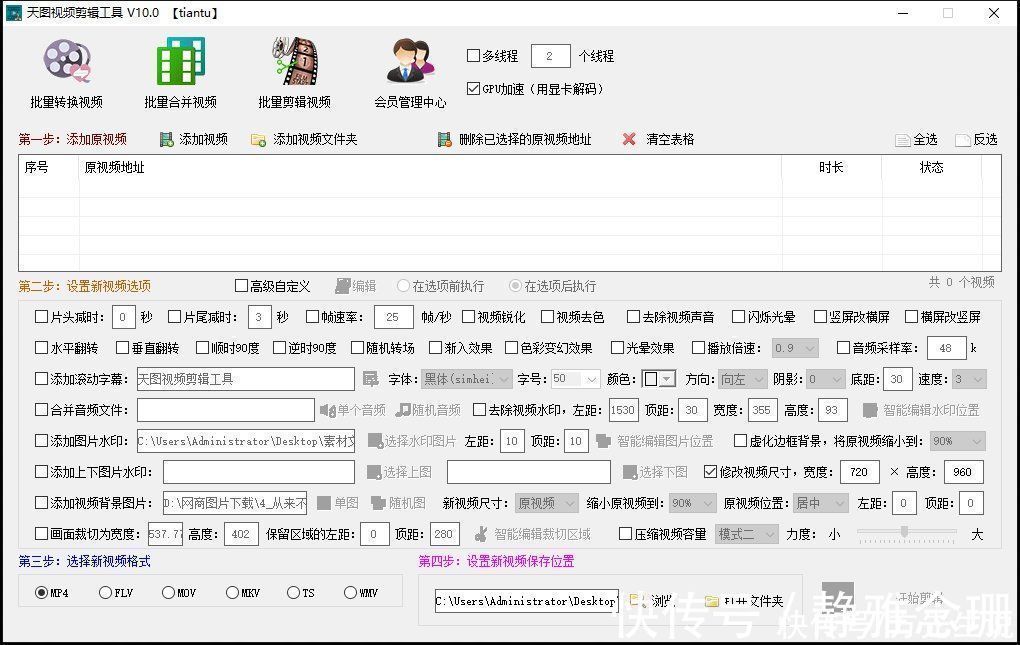
Task: Click the 宽度 720 input field
Action: (x=860, y=471)
